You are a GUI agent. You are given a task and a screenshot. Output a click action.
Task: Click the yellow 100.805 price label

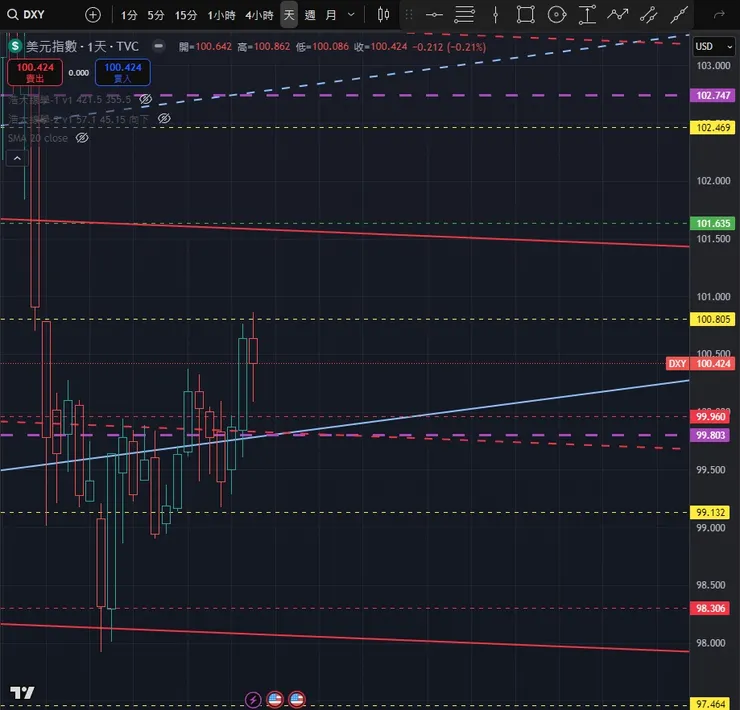(713, 319)
